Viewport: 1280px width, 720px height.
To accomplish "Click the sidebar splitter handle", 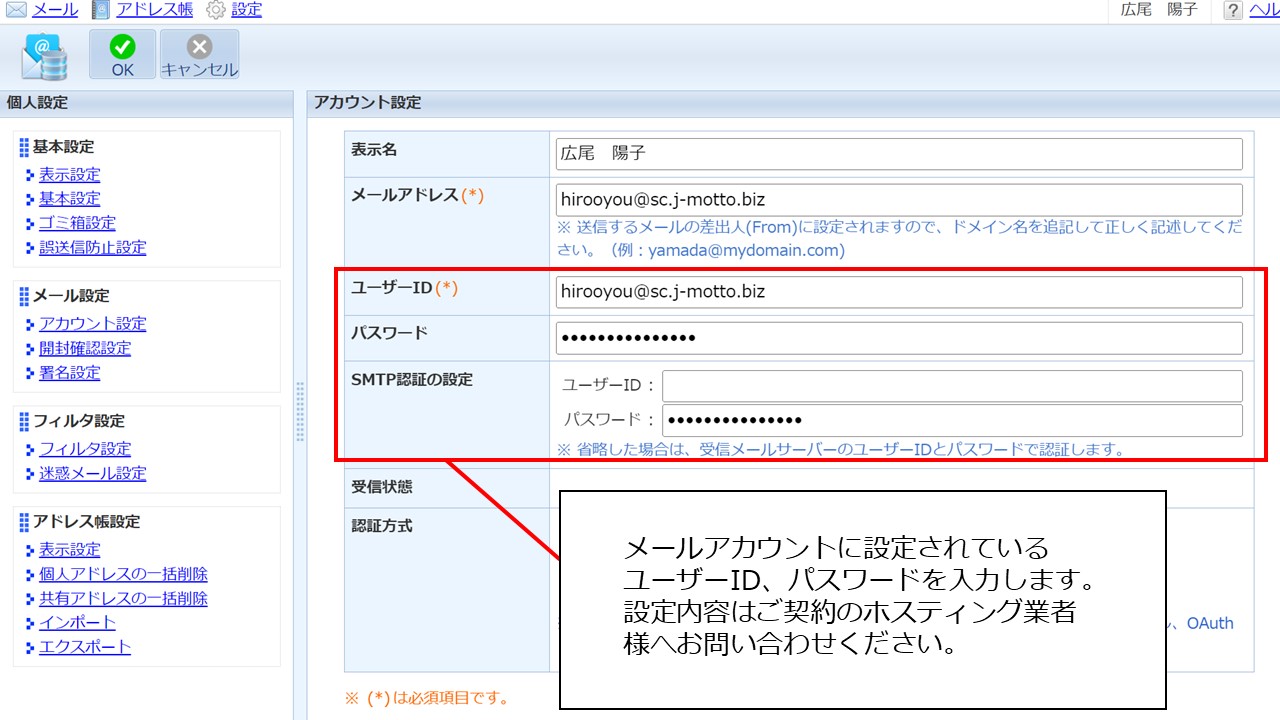I will click(x=300, y=411).
